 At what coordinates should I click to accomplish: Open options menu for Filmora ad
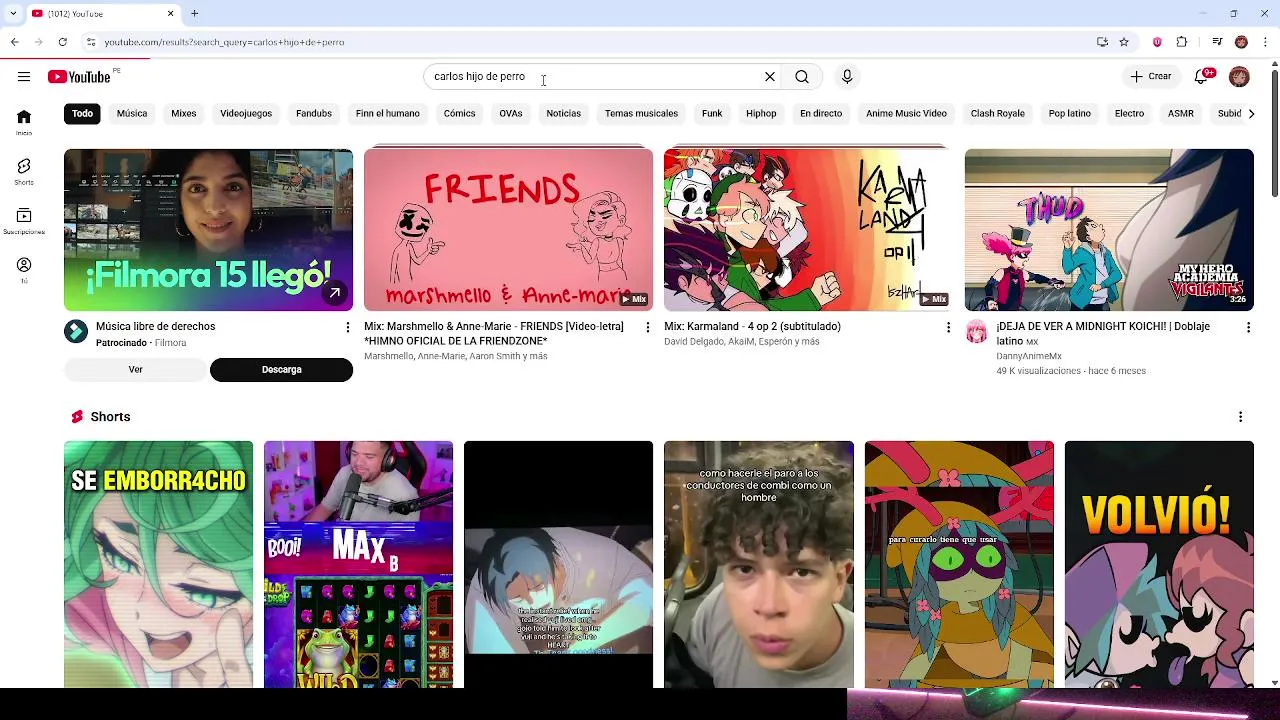[348, 327]
